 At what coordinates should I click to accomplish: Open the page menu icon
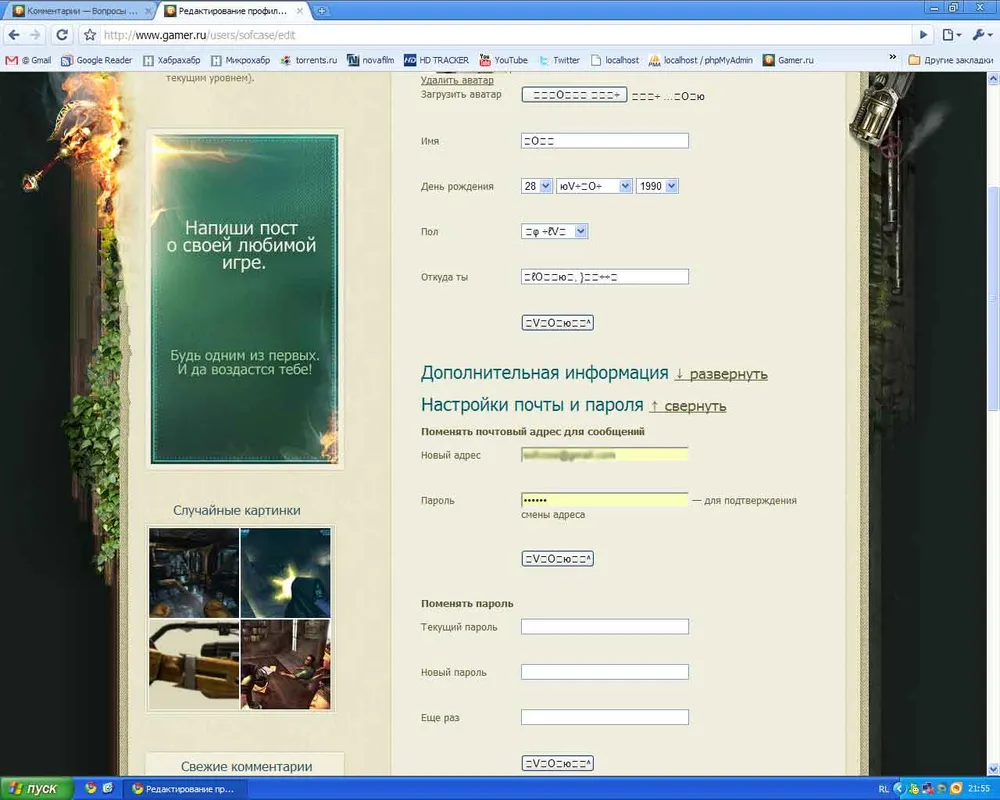[x=951, y=35]
